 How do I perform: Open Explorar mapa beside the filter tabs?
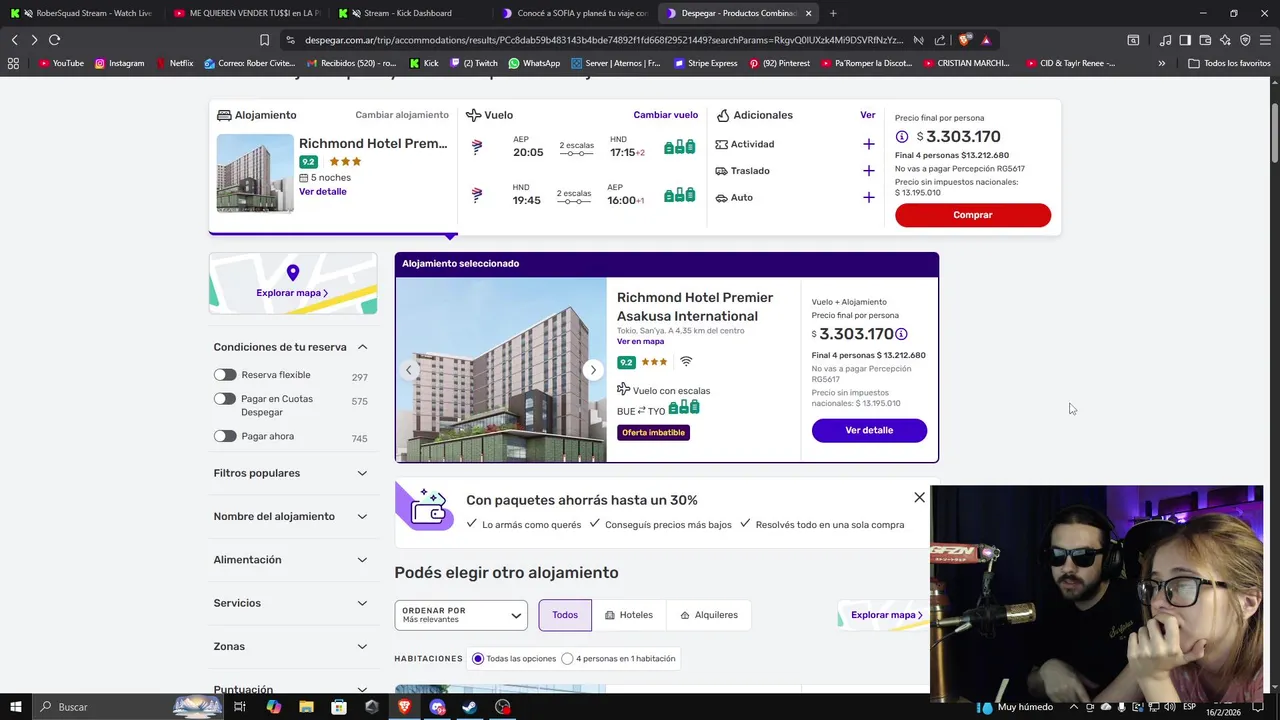(x=886, y=615)
